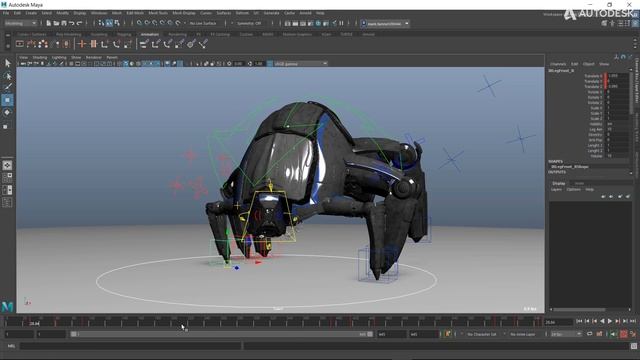This screenshot has width=640, height=360.
Task: Click the range slider bar
Action: tap(222, 334)
